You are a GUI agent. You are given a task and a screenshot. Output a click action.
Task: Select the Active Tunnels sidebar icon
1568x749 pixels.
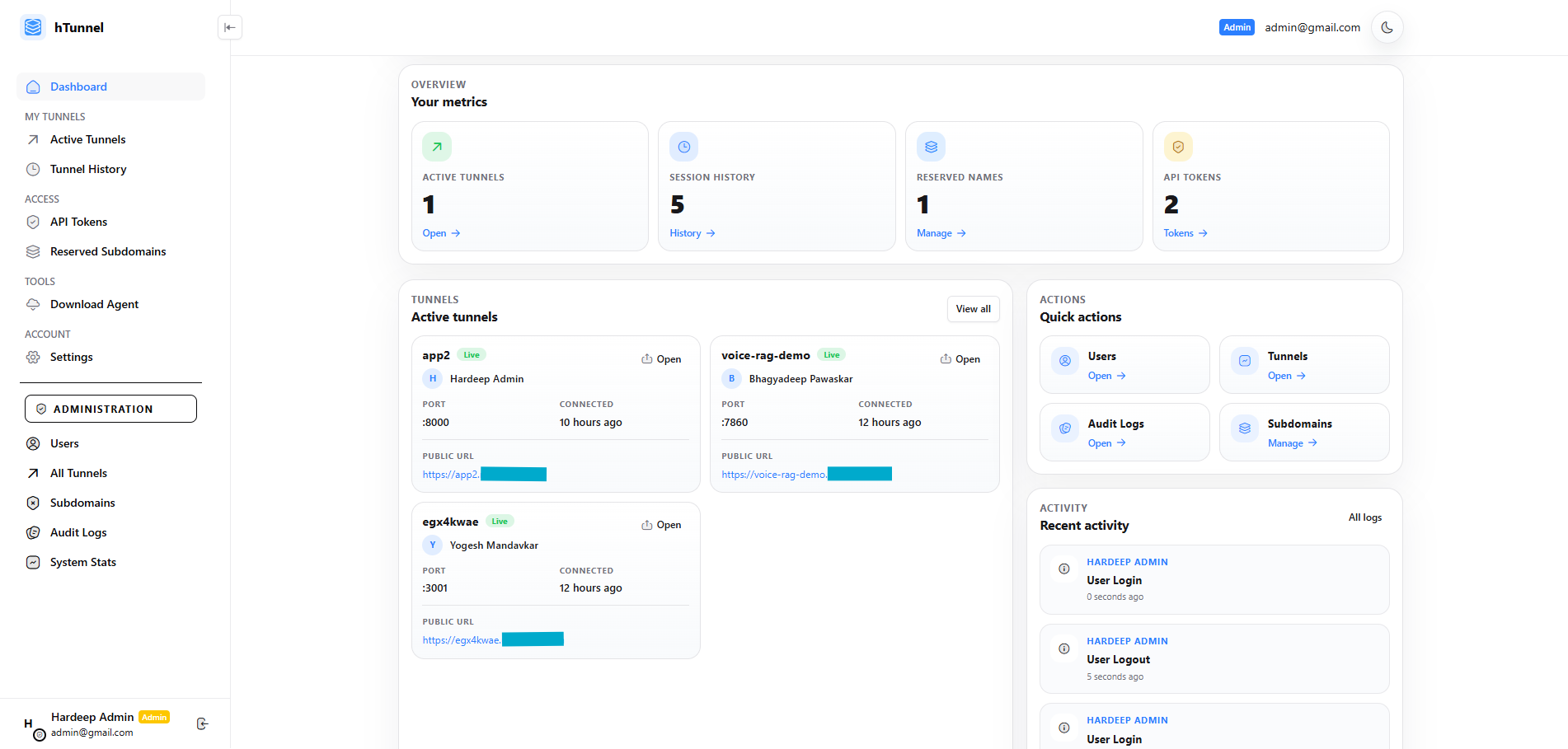coord(32,139)
